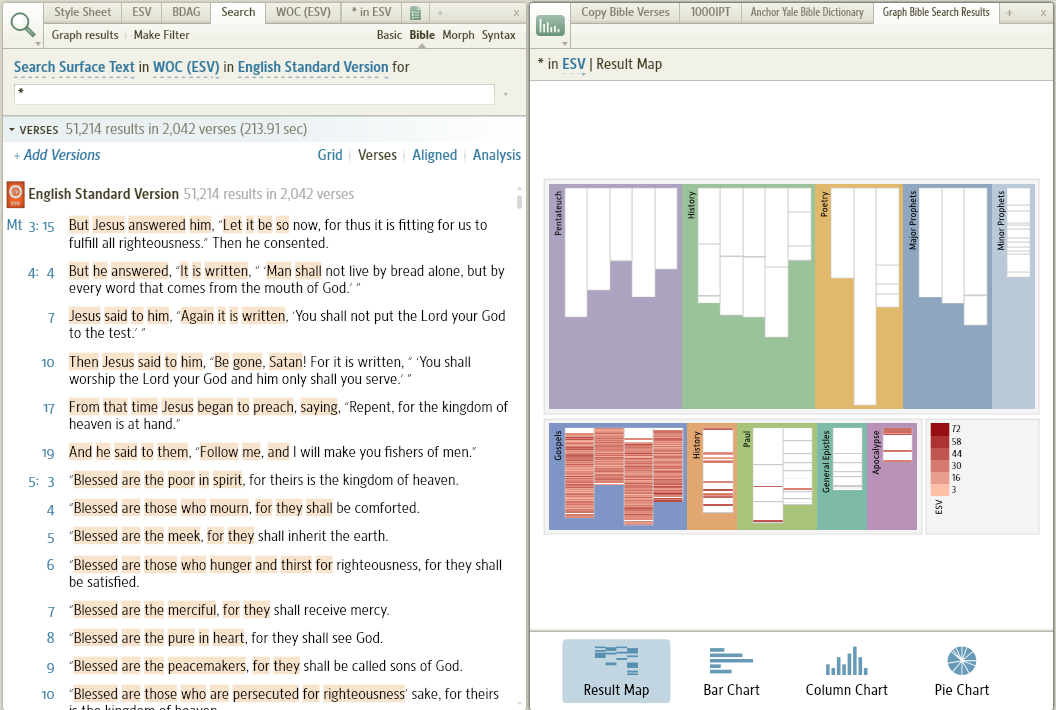Click the Pentateuch section in Result Map

coord(615,296)
